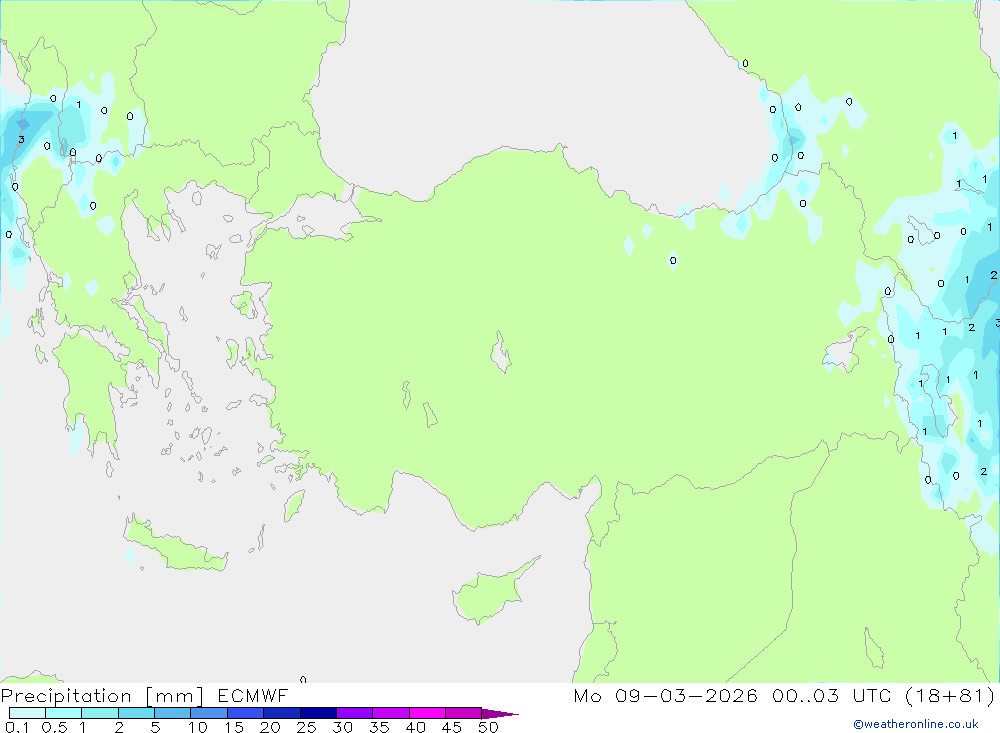Screen dimensions: 1000x733
Task: Open the weatheronline.co.uk copyright link
Action: [916, 724]
